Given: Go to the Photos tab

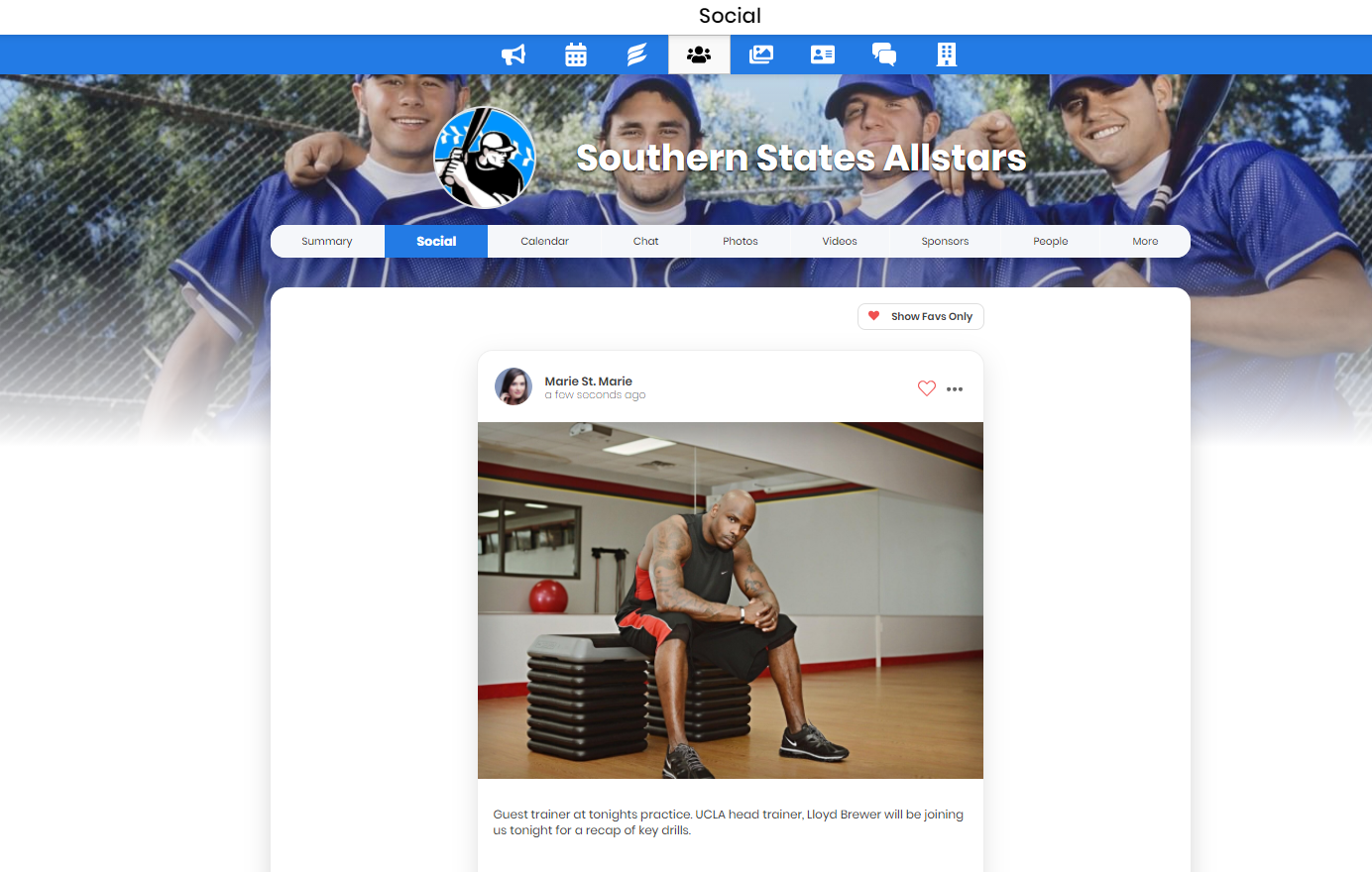Looking at the screenshot, I should click(x=741, y=241).
